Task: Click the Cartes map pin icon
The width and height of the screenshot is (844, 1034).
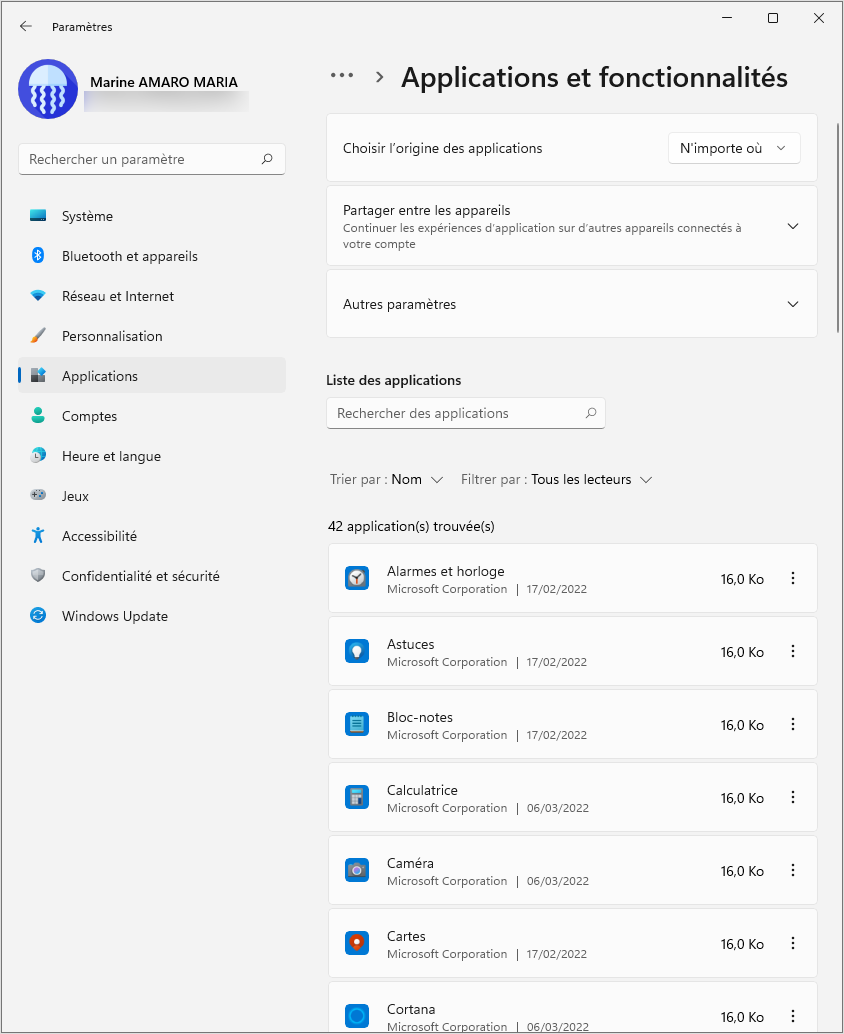Action: [x=357, y=943]
